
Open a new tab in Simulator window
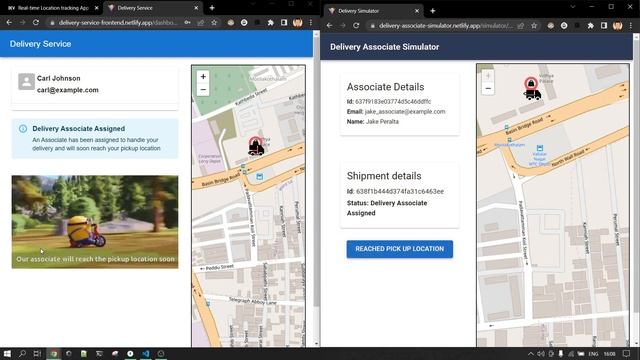click(433, 11)
